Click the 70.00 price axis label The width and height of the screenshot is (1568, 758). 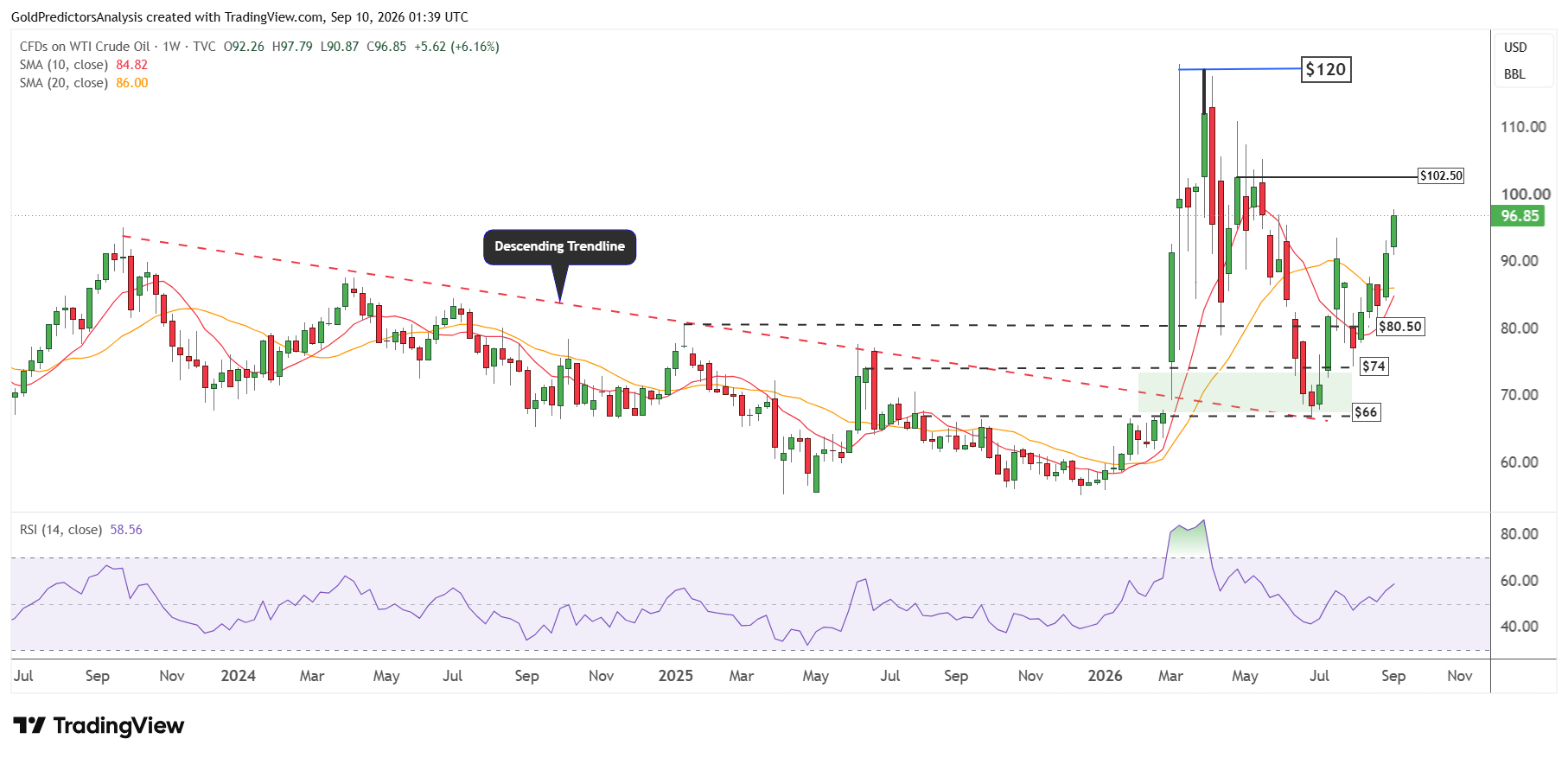pos(1520,395)
